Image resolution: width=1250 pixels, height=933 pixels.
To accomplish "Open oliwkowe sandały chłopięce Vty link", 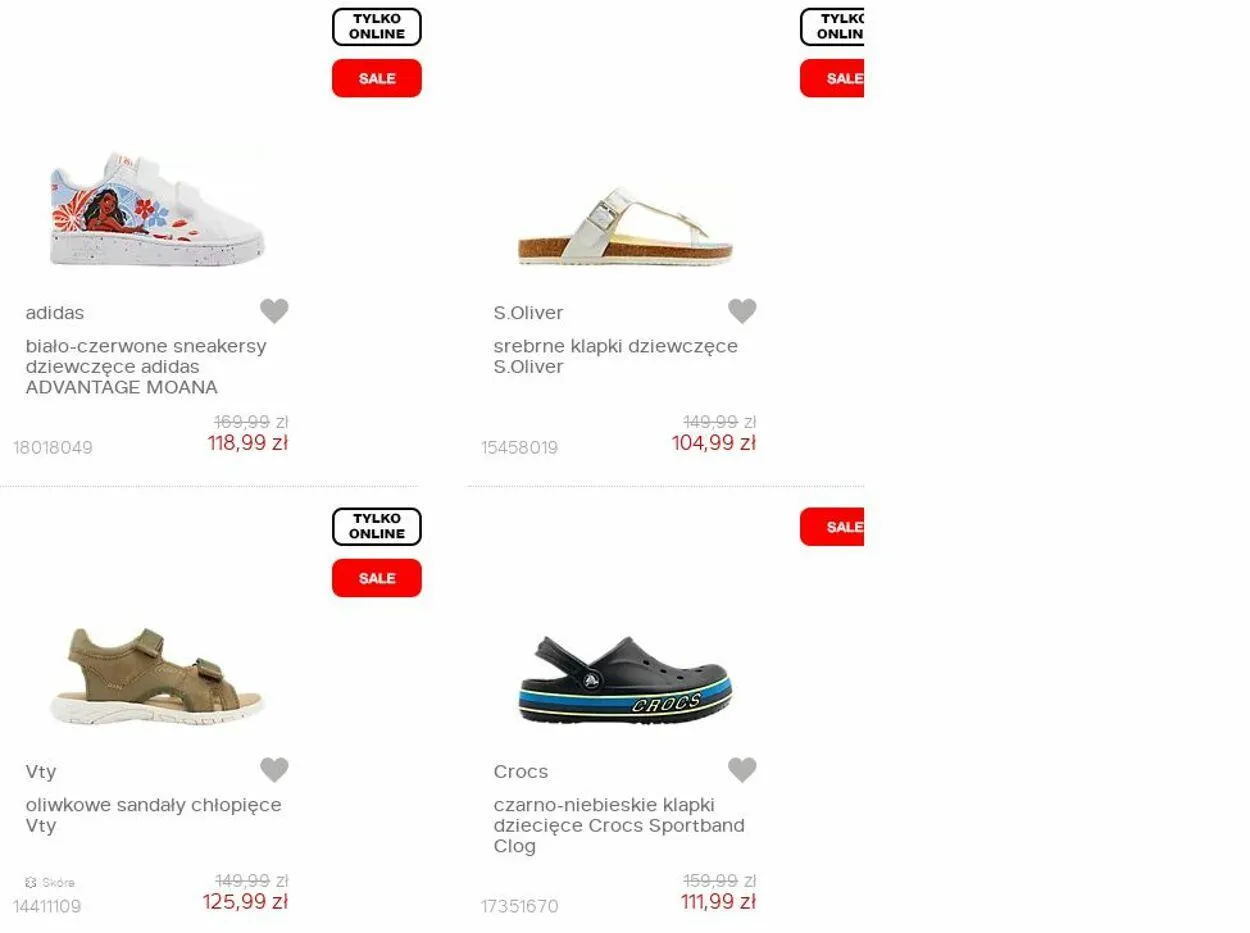I will [153, 815].
